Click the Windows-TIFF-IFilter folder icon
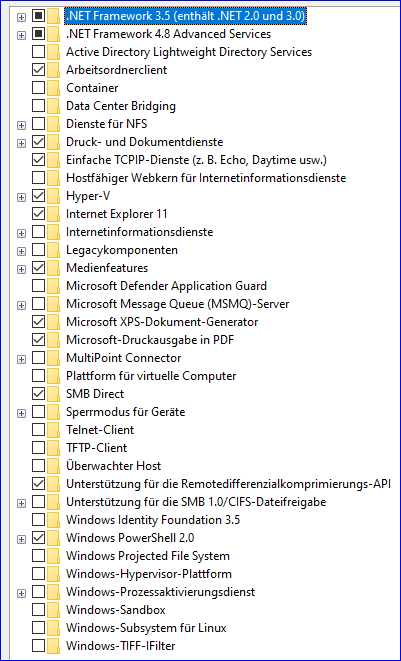401x661 pixels. click(x=53, y=645)
